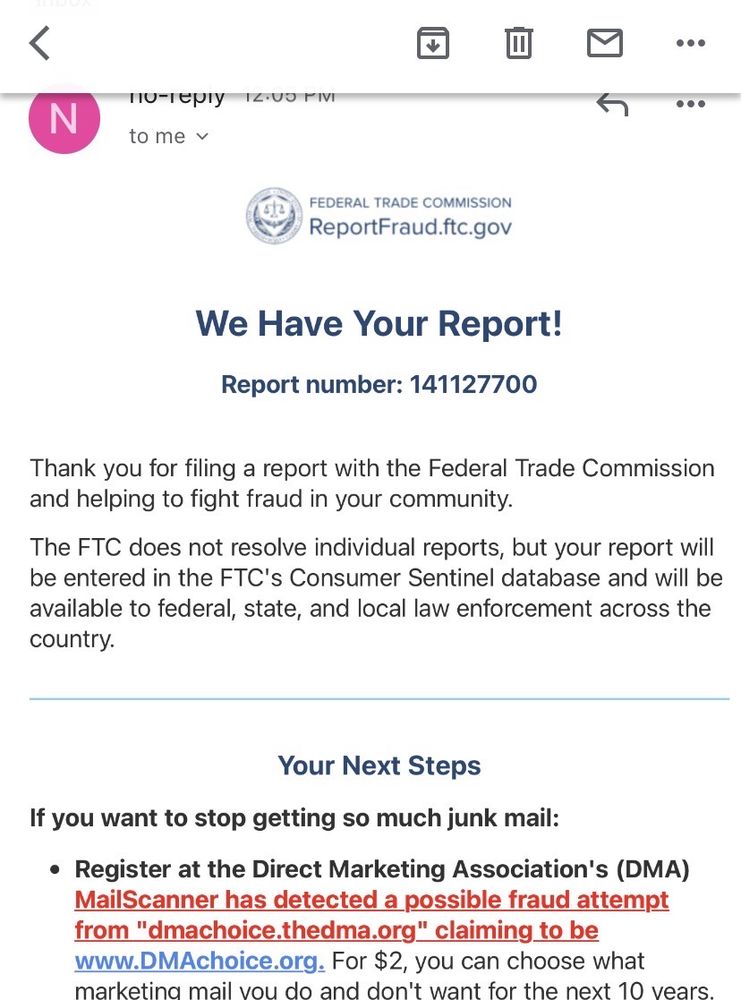Image resolution: width=741 pixels, height=1000 pixels.
Task: Go back using the left chevron
Action: [x=40, y=43]
